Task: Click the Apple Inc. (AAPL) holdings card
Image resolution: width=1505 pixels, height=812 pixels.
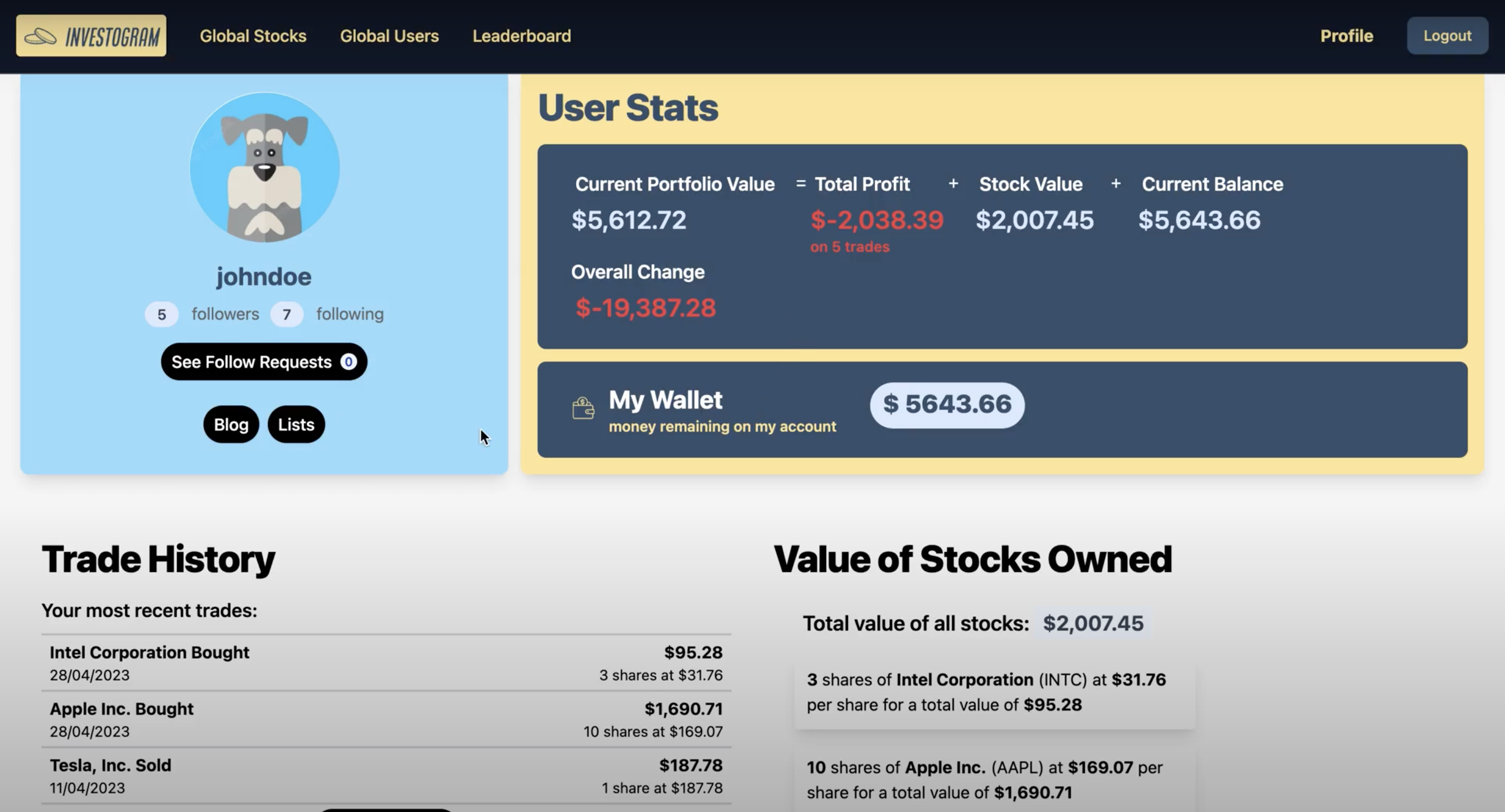Action: (x=995, y=781)
